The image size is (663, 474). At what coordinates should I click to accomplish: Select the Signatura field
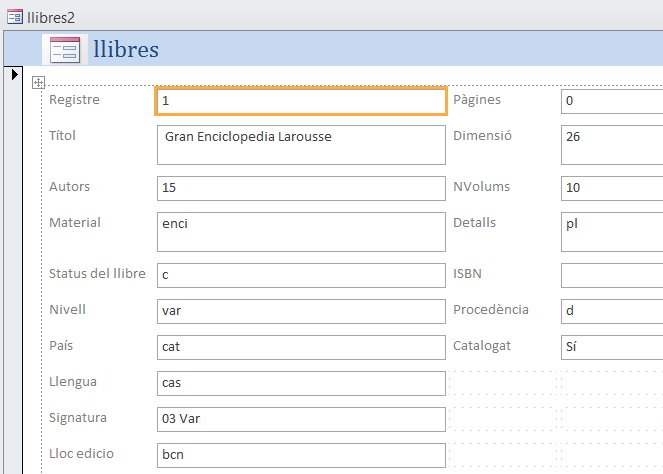pyautogui.click(x=301, y=419)
